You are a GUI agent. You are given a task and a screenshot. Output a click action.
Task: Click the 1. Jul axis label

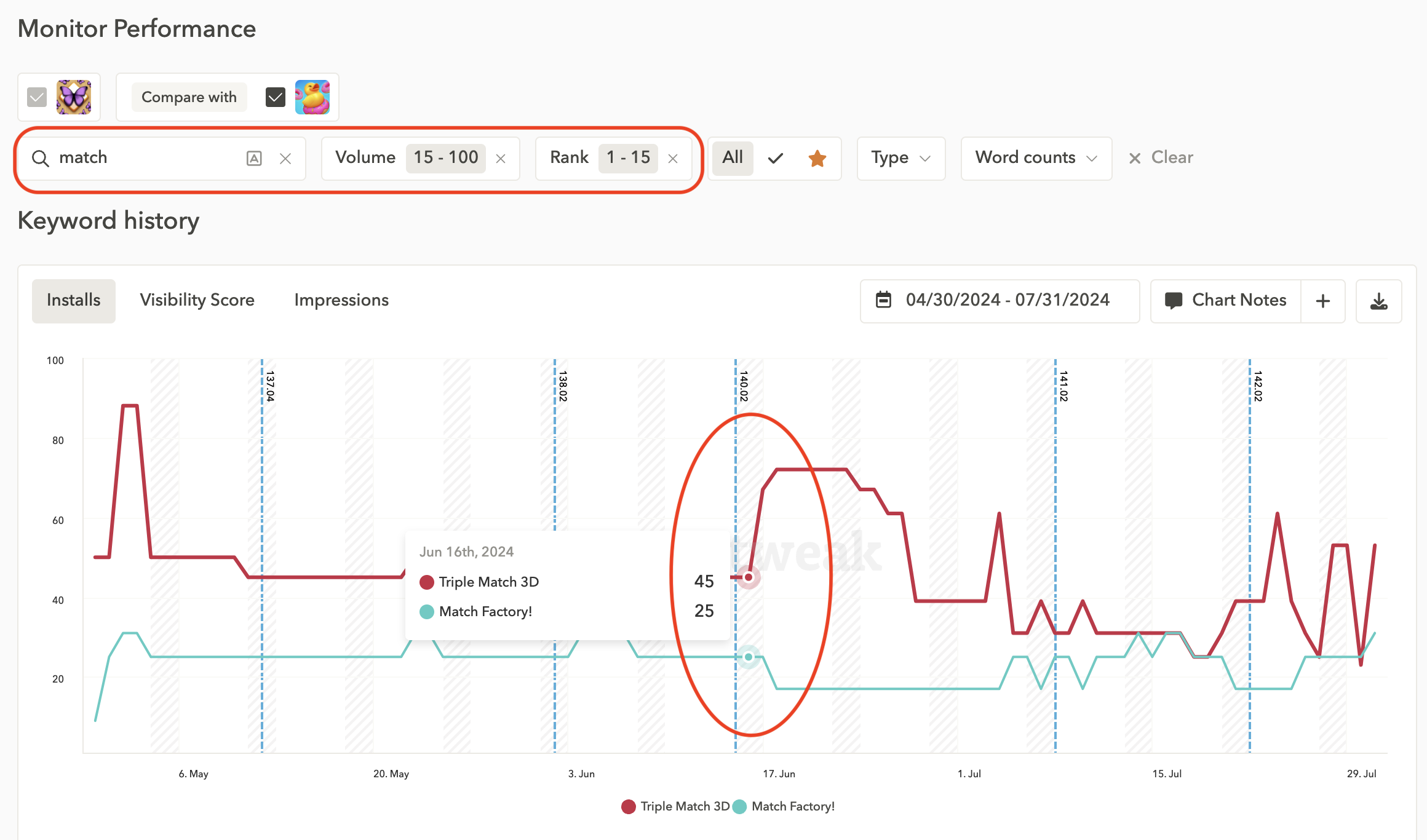[x=969, y=774]
